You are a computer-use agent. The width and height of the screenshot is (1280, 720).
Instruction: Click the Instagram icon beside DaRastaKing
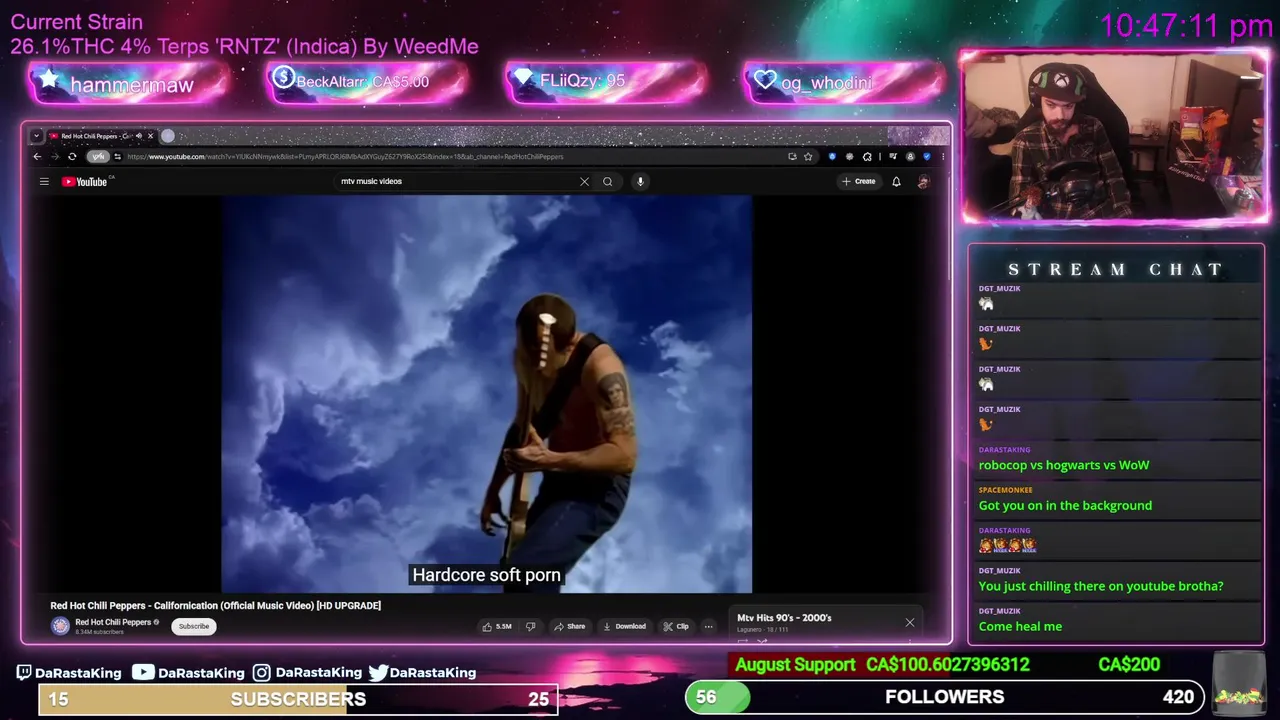tap(262, 672)
